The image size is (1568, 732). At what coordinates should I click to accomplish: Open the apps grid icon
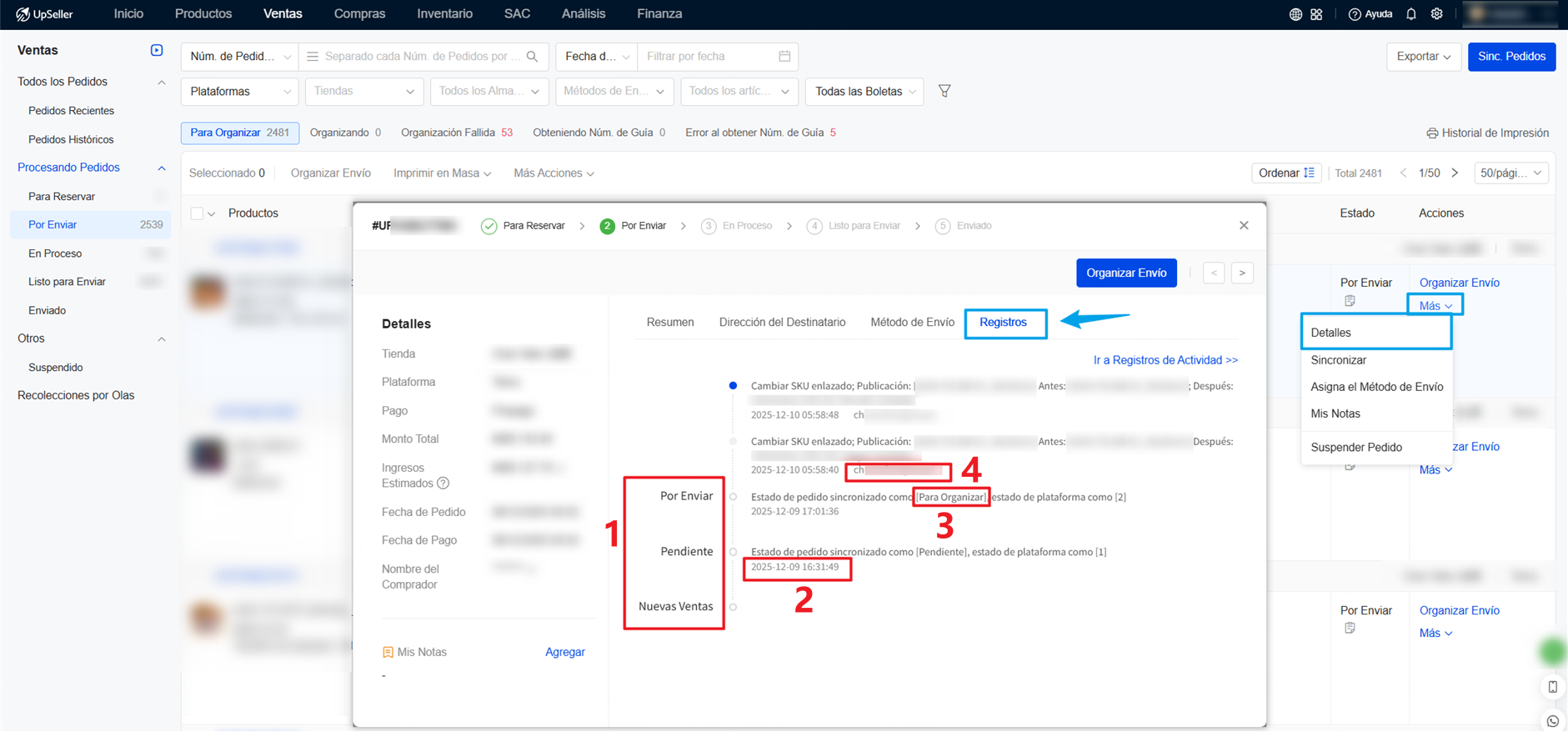point(1316,14)
